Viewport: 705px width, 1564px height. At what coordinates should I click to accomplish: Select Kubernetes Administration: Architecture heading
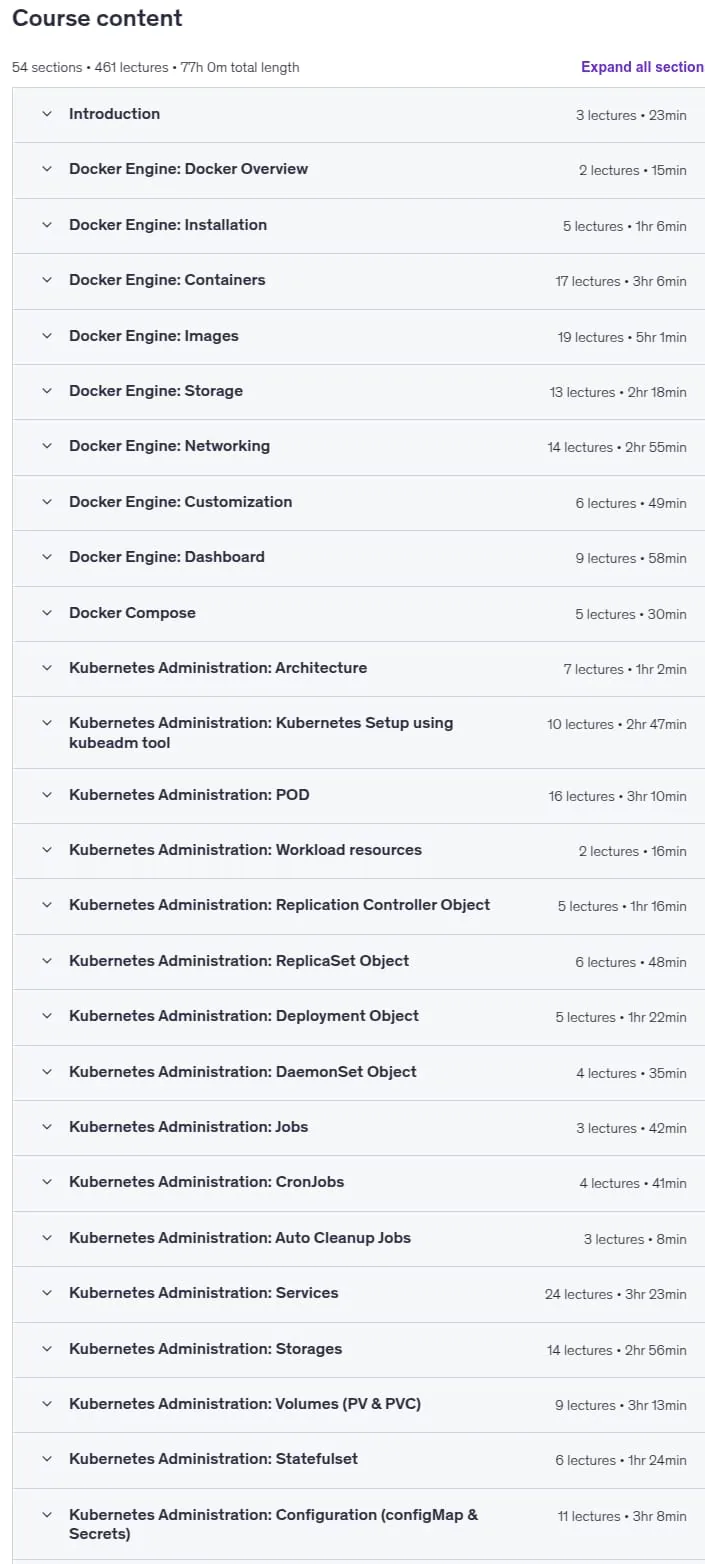coord(218,668)
